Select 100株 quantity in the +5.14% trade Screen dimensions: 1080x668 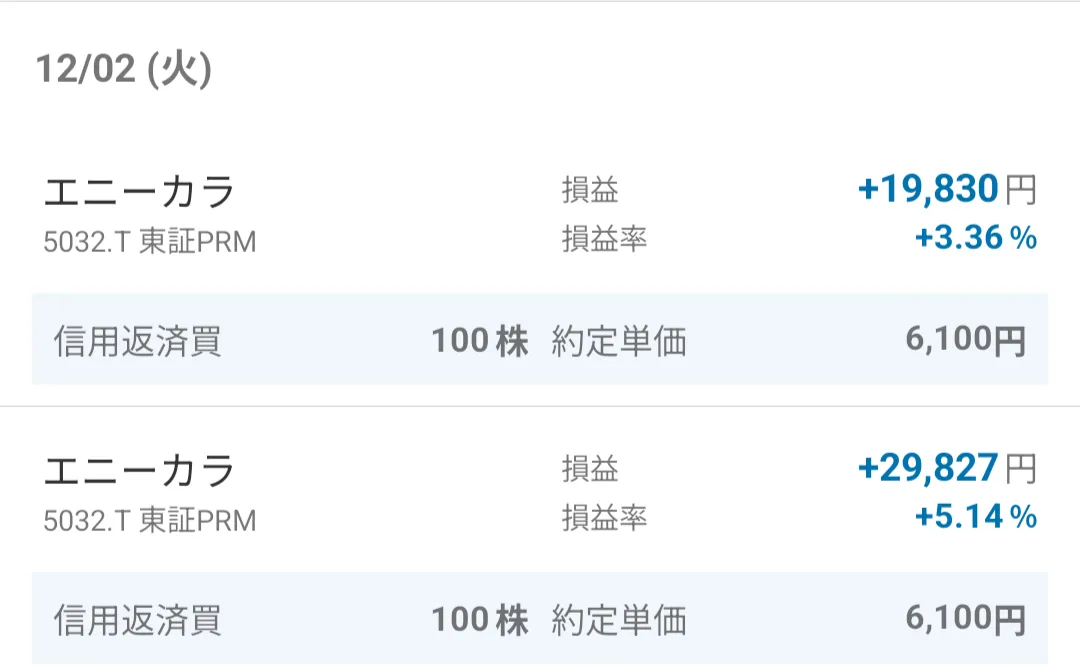tap(480, 621)
